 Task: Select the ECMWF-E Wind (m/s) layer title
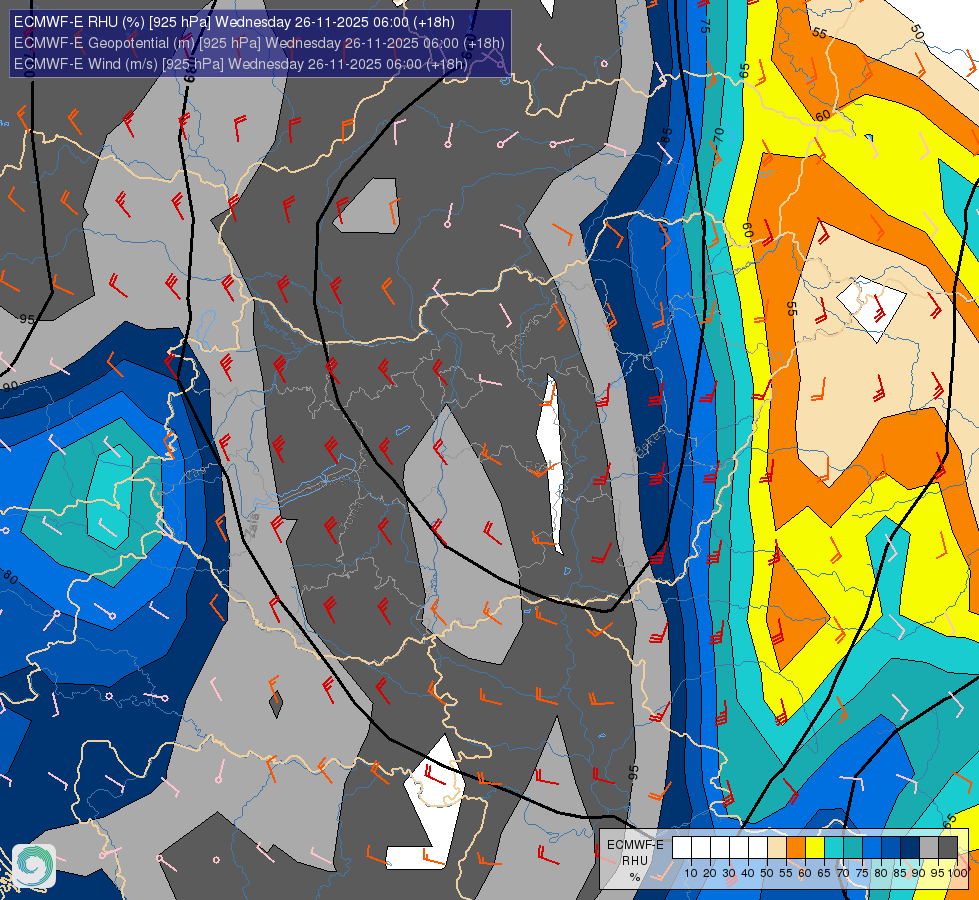point(241,64)
